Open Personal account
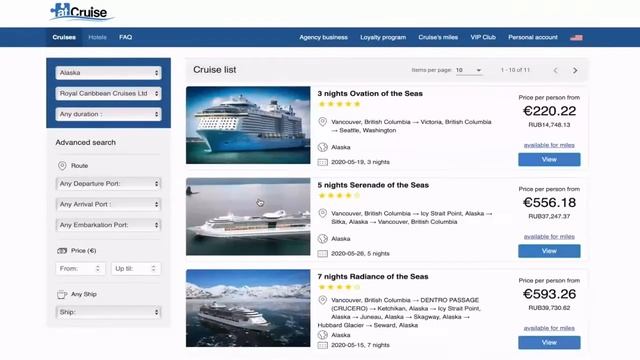This screenshot has width=640, height=360. coord(533,37)
